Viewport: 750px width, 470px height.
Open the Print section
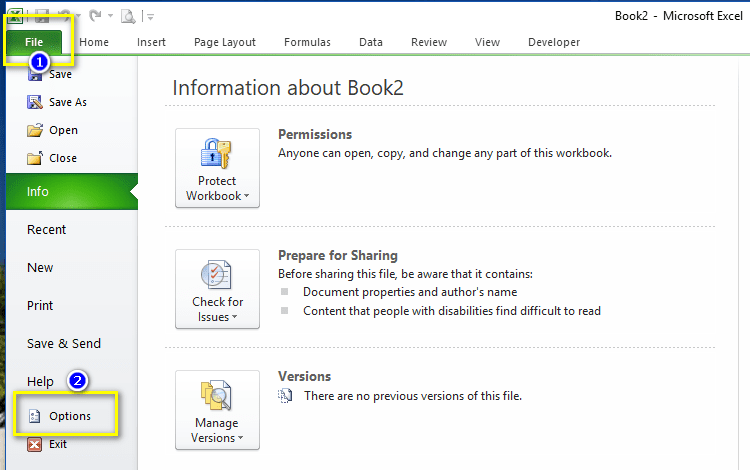[x=40, y=305]
